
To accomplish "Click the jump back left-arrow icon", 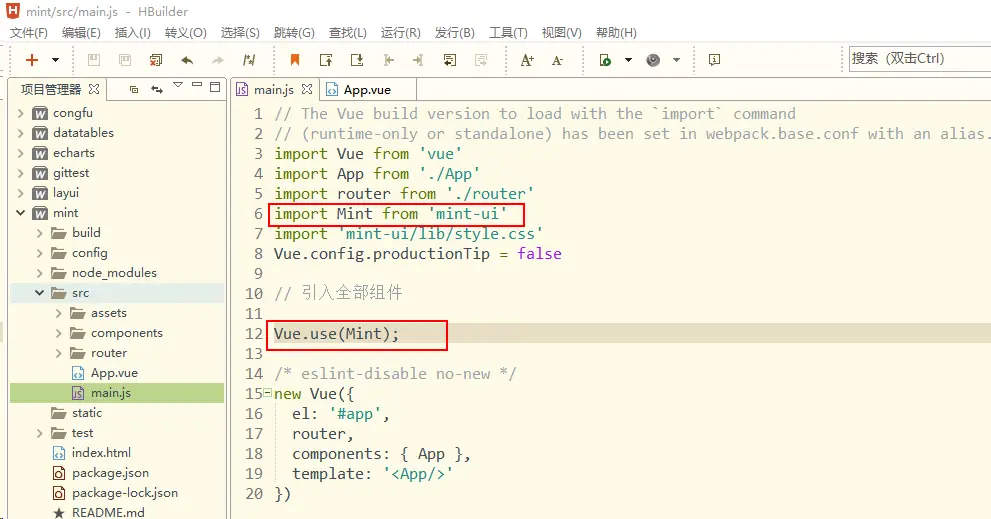I will click(389, 60).
